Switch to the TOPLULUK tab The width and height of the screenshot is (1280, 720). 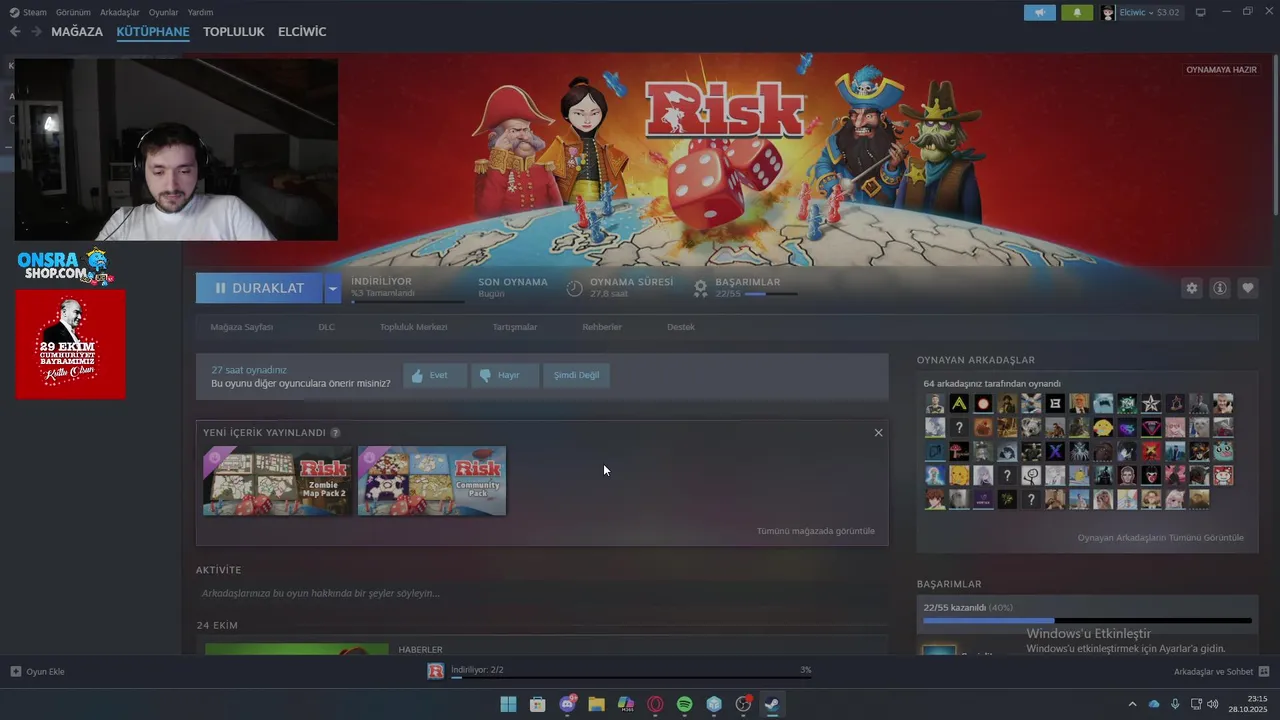(234, 32)
